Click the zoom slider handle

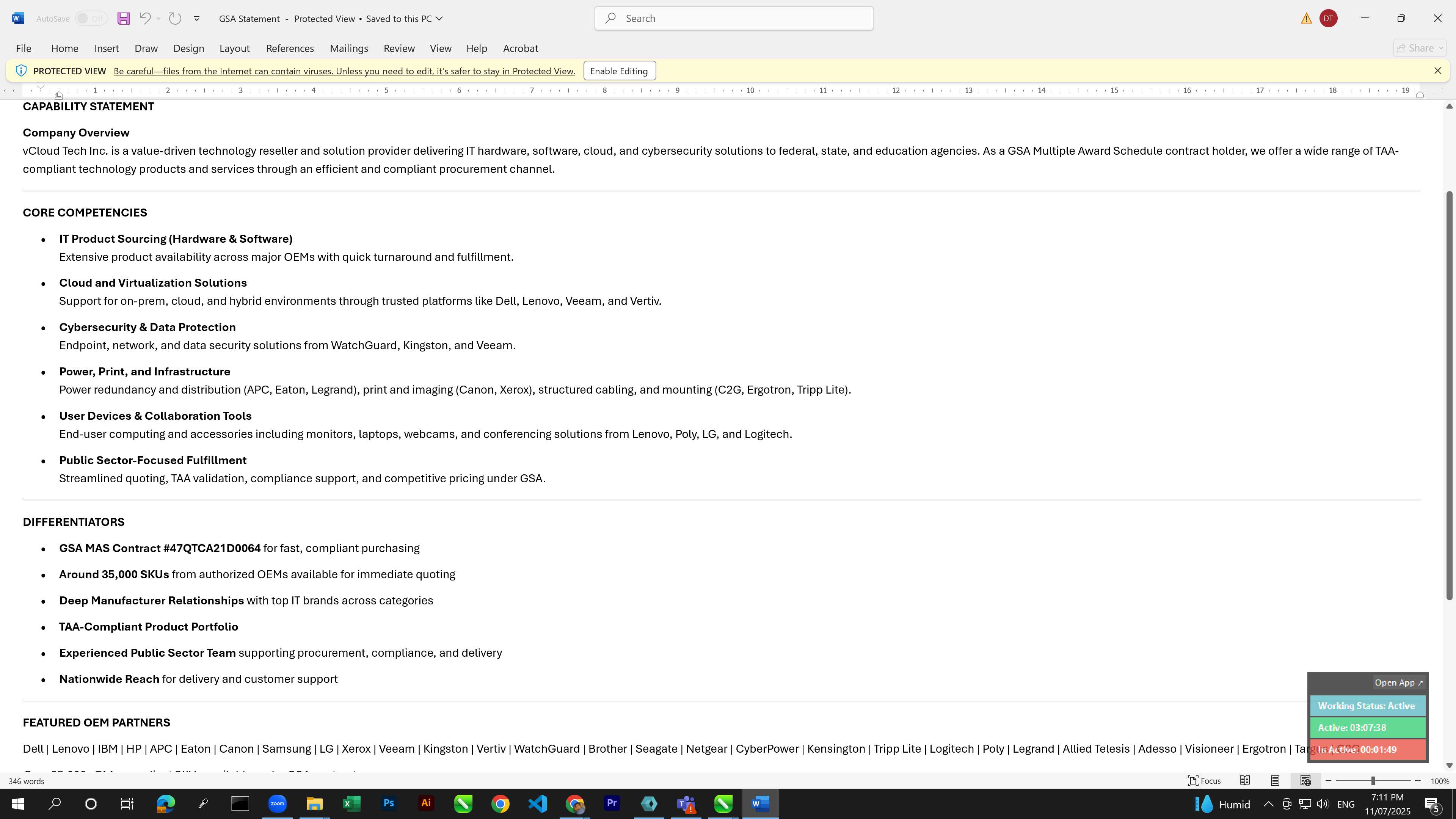pos(1373,781)
